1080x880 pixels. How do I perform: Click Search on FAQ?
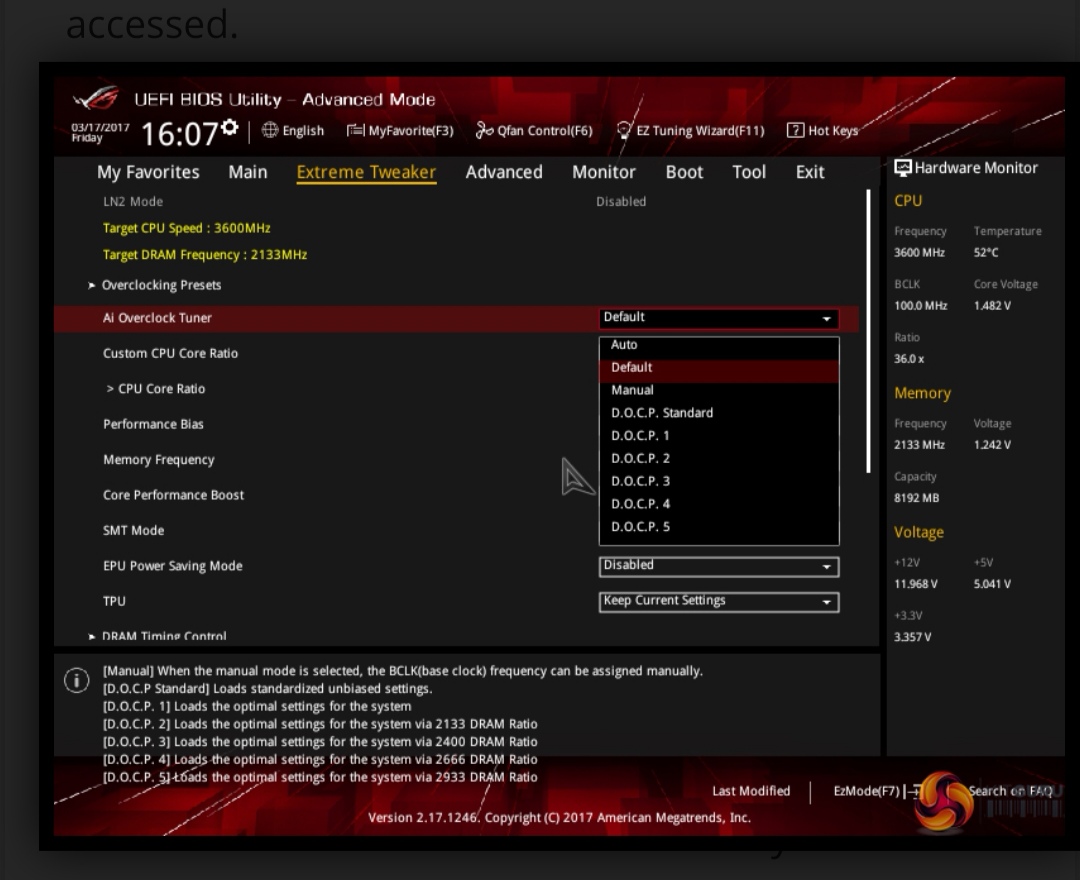1010,791
